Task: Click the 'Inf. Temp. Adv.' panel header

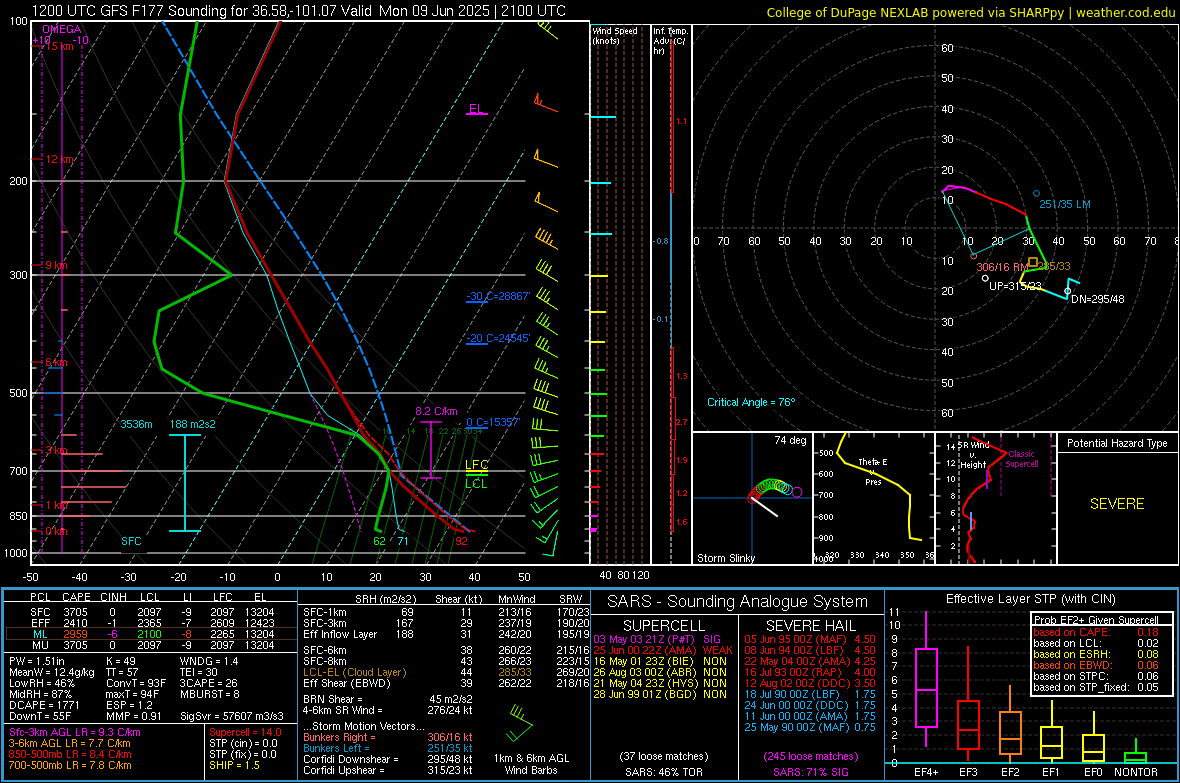Action: [670, 41]
